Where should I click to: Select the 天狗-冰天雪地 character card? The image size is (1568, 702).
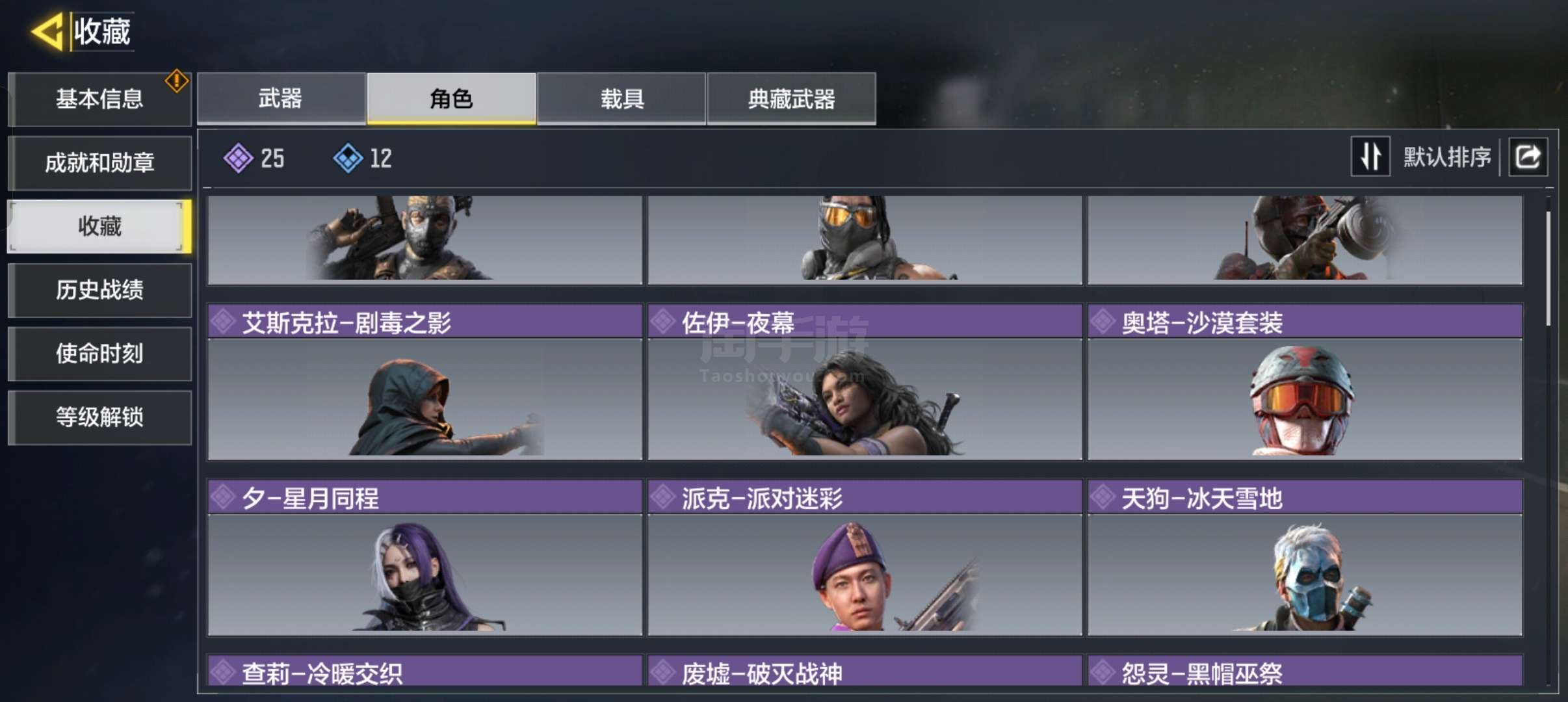[1305, 558]
